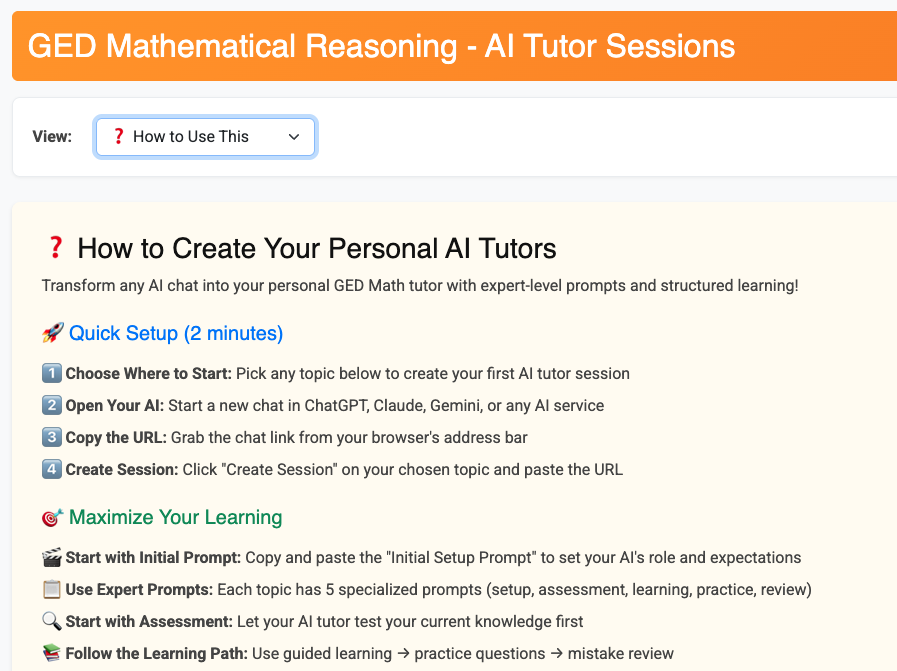Click the number 1 step icon

tap(52, 374)
